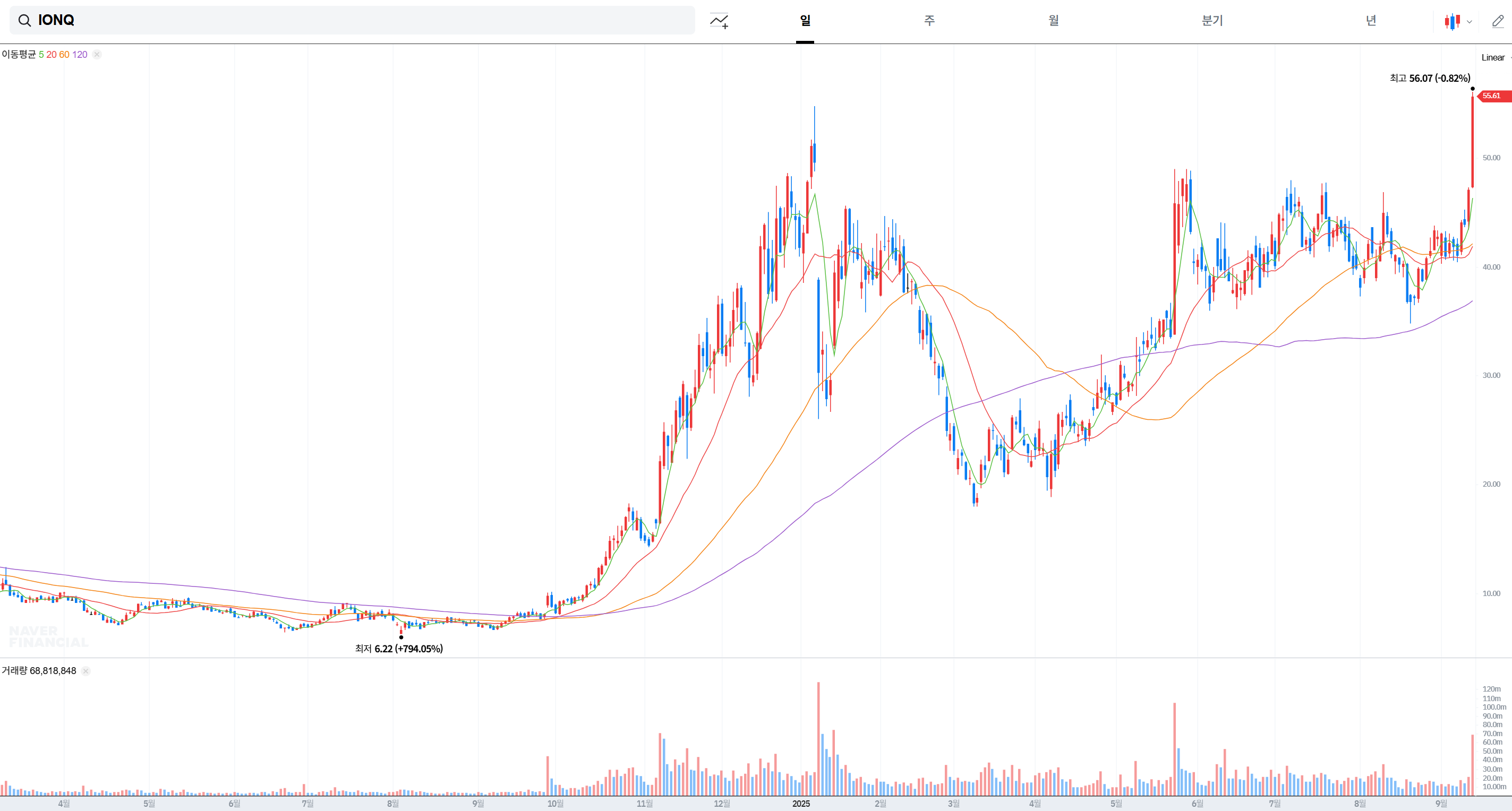Click the 거래량 68,818,848 volume label

[x=39, y=671]
